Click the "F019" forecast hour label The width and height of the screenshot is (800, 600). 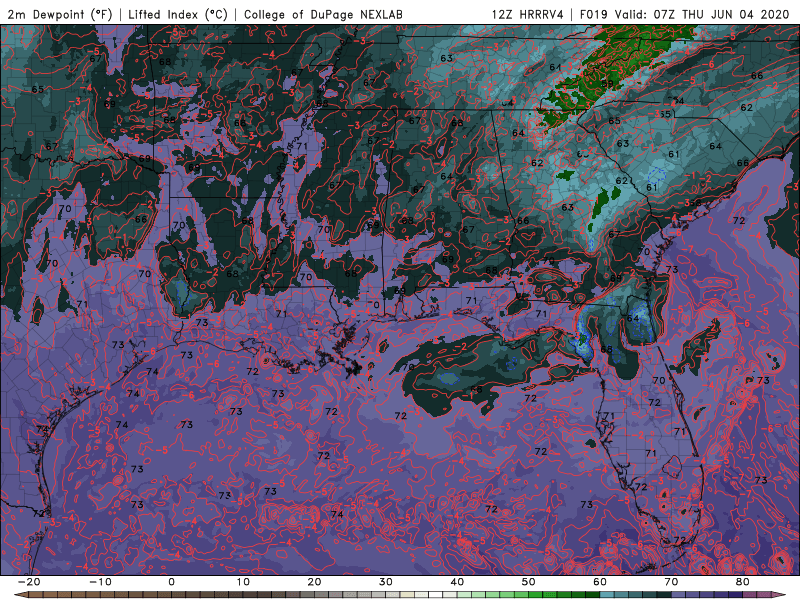tap(593, 14)
